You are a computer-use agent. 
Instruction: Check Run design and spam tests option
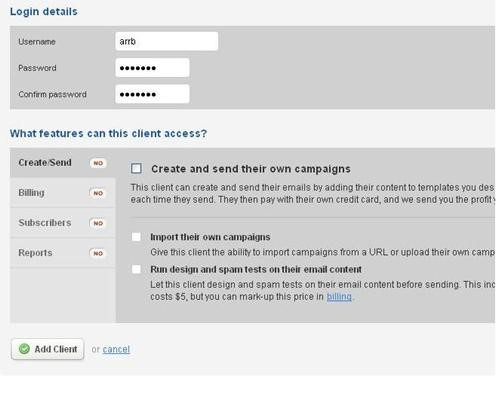point(136,269)
